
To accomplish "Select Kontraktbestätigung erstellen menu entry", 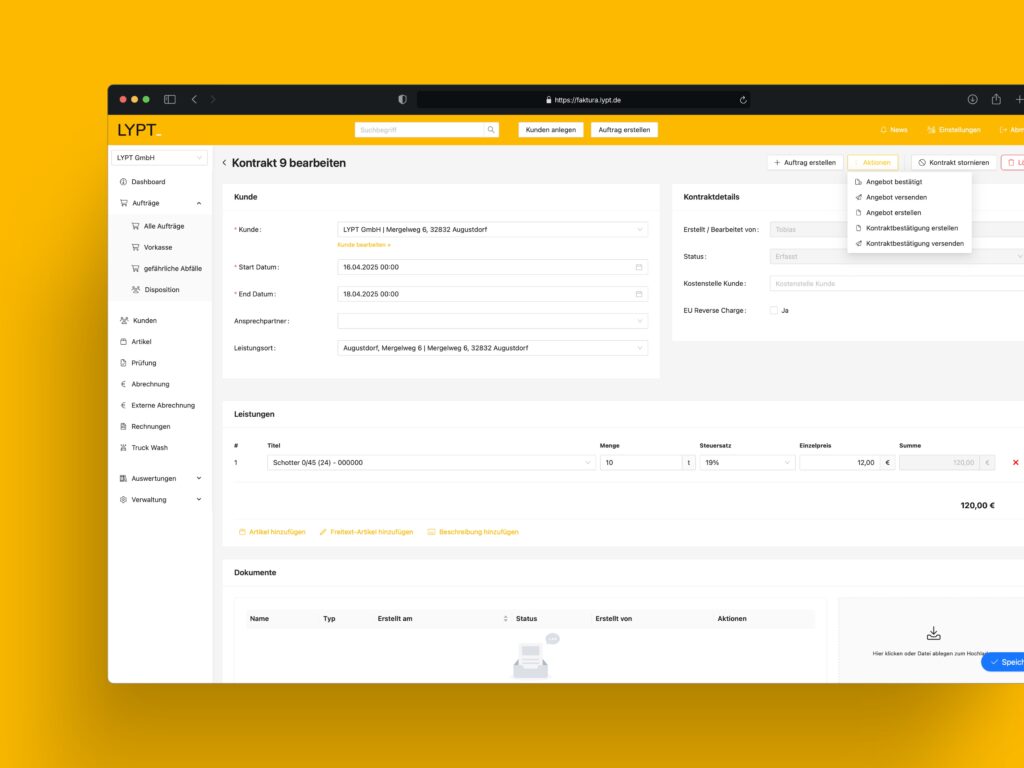I will (x=911, y=228).
